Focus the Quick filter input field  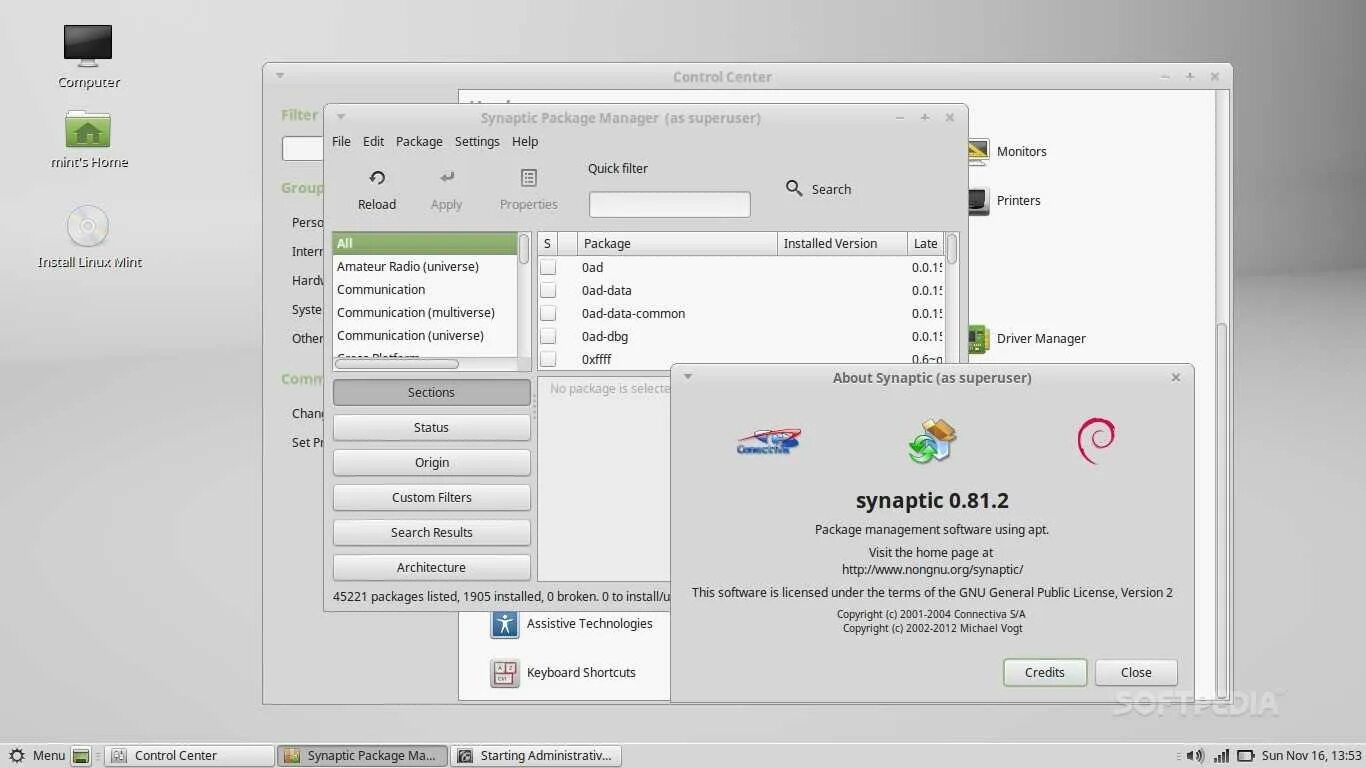(669, 204)
